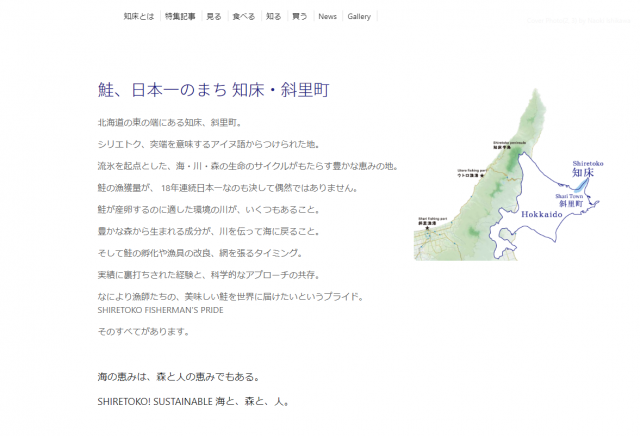
Task: Open the 買う shopping menu item
Action: point(300,17)
